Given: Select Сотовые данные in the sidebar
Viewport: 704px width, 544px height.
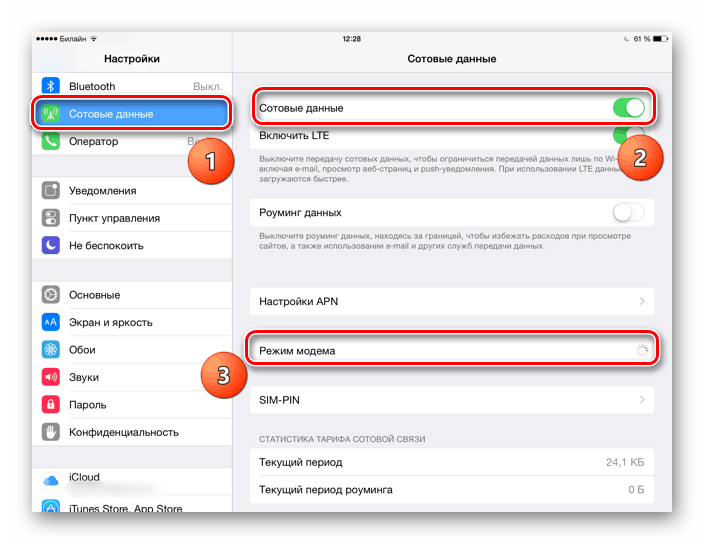Looking at the screenshot, I should (x=132, y=114).
